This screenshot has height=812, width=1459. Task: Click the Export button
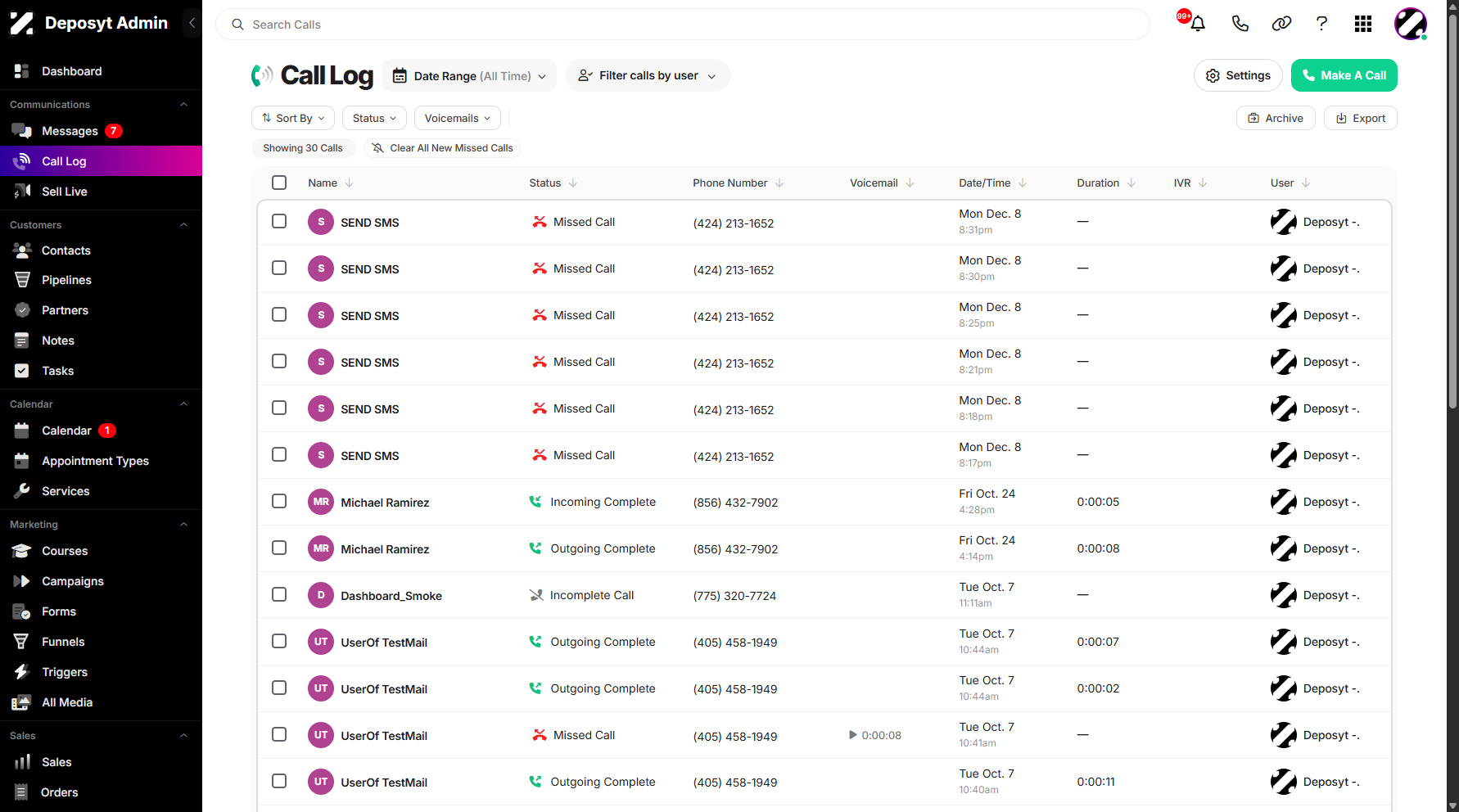tap(1361, 118)
